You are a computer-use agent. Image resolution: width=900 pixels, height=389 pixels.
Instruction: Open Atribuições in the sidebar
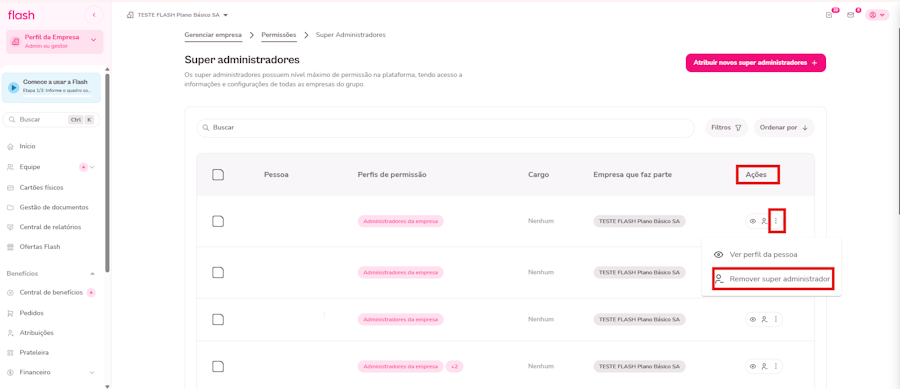[36, 332]
